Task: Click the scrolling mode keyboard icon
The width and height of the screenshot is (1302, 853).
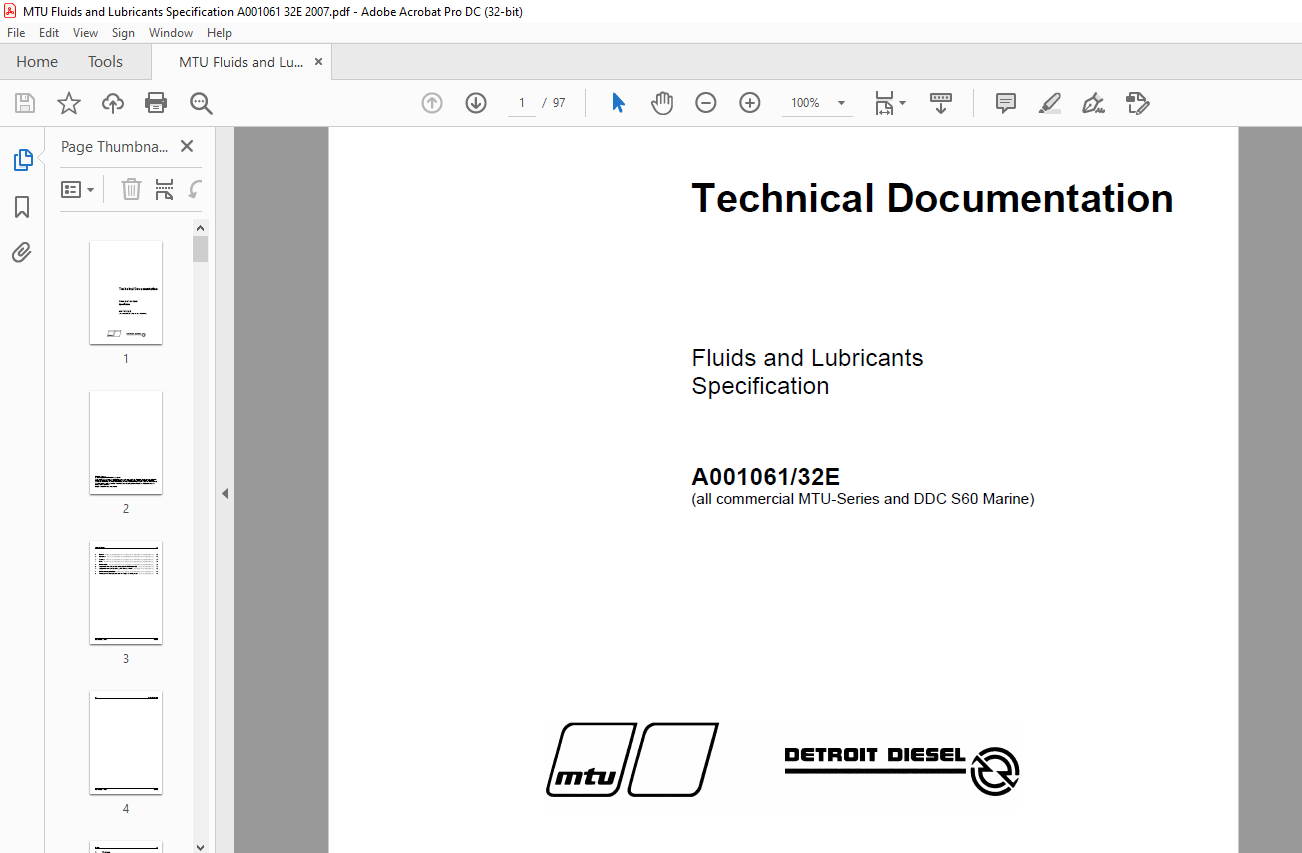Action: (941, 103)
